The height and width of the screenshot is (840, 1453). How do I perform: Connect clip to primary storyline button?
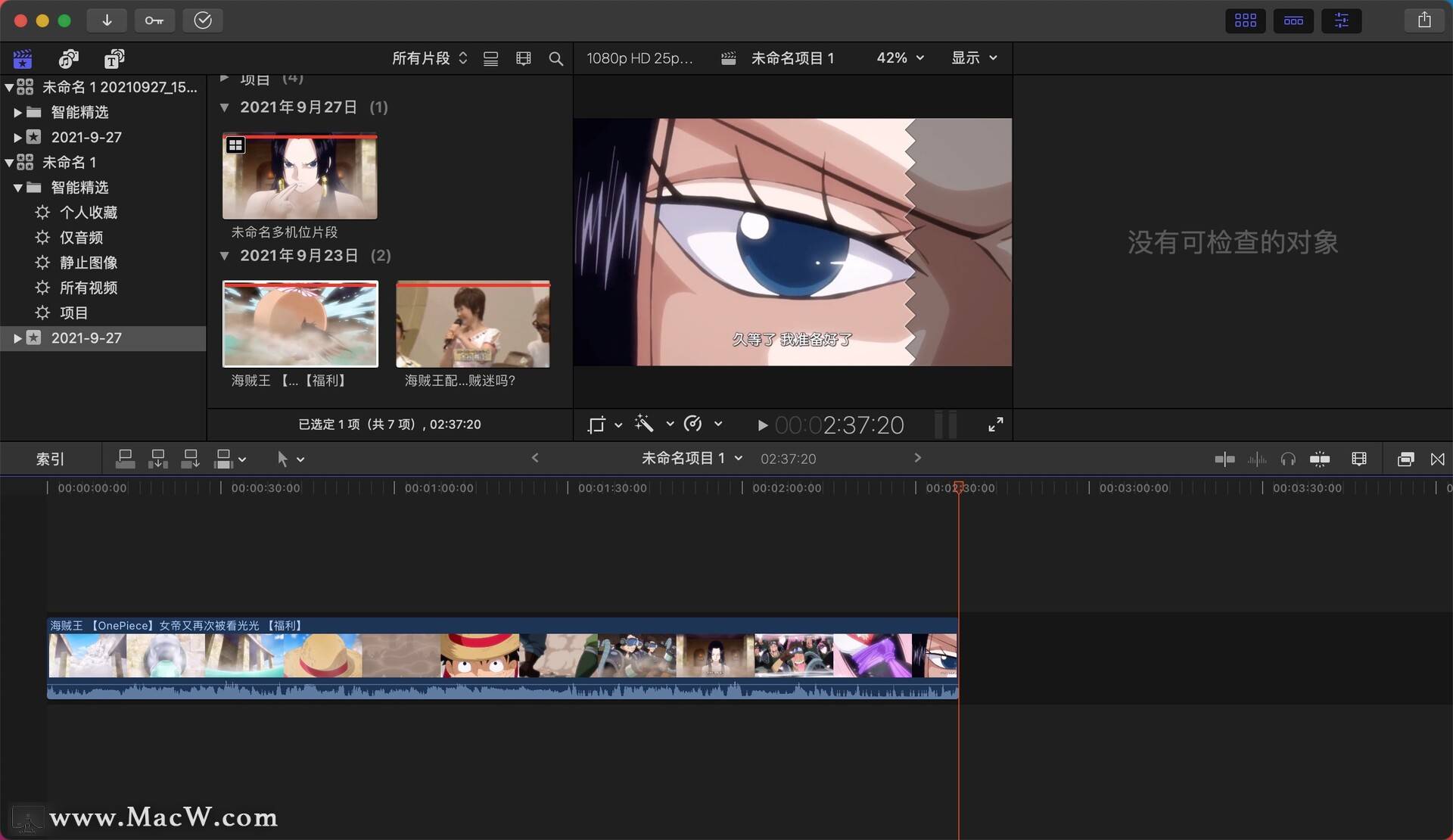pyautogui.click(x=125, y=459)
